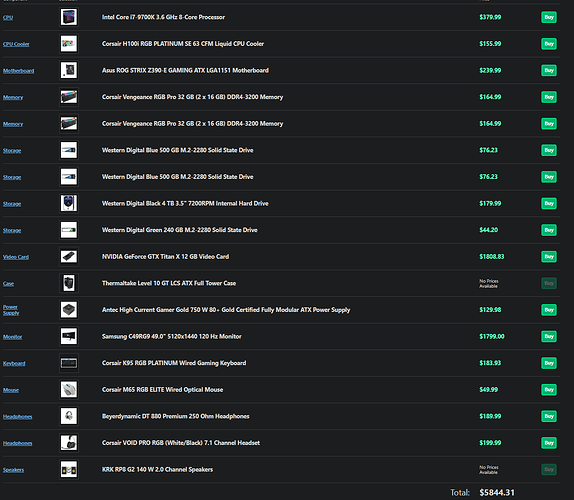574x500 pixels.
Task: Click the $1808.83 video card price
Action: (492, 257)
